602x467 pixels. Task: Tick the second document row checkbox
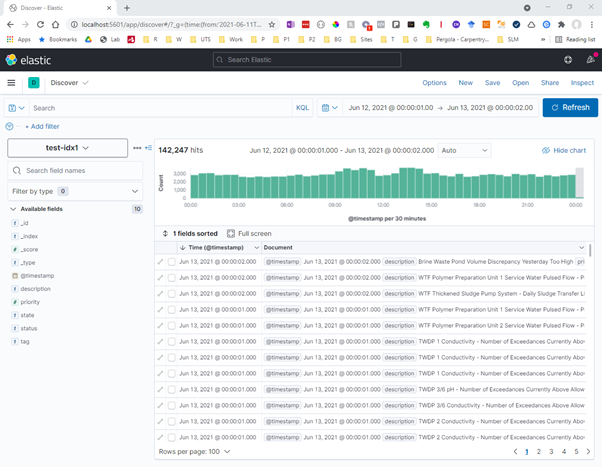pyautogui.click(x=171, y=278)
